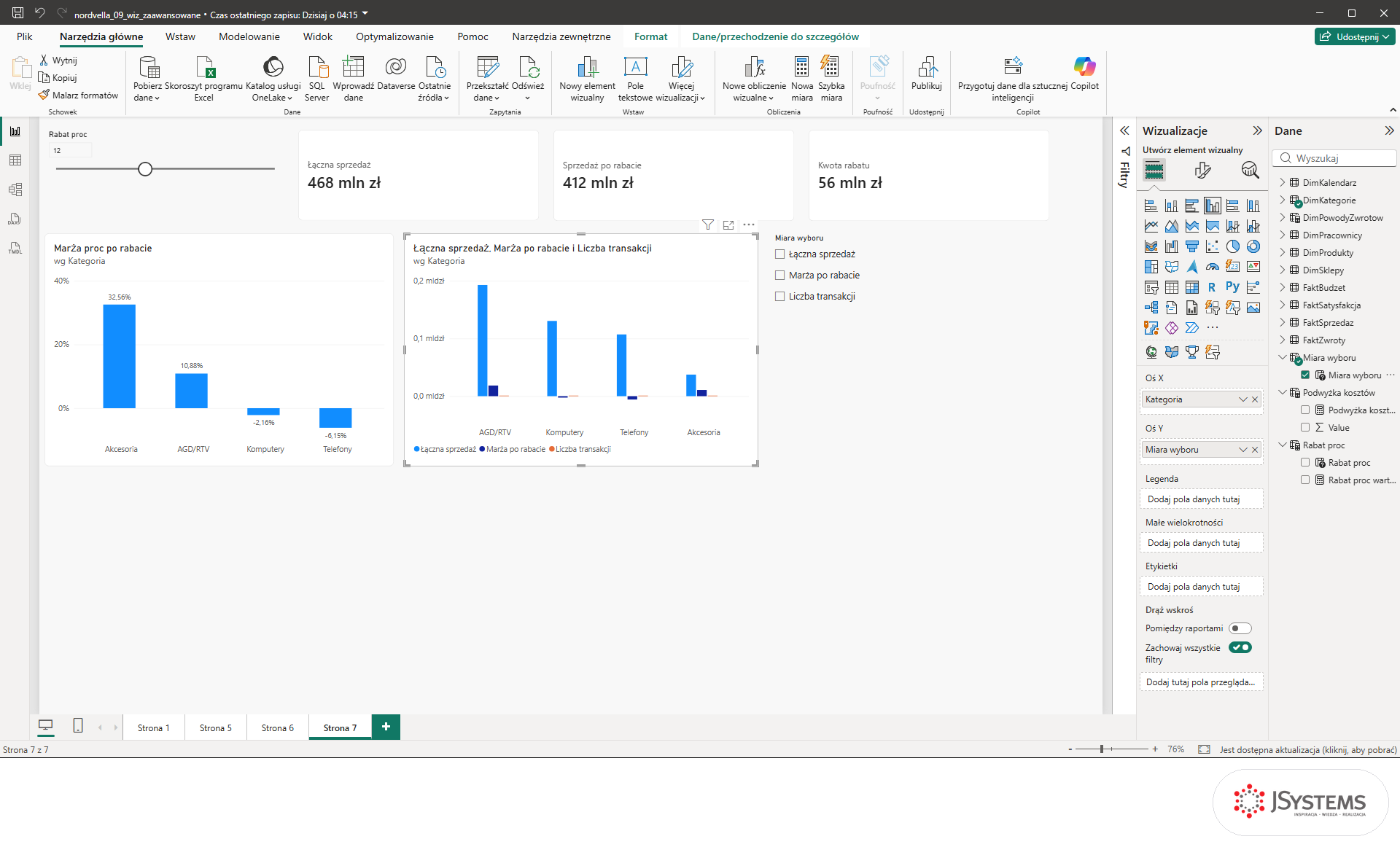Click the update available status link
The image size is (1400, 847).
[1308, 749]
